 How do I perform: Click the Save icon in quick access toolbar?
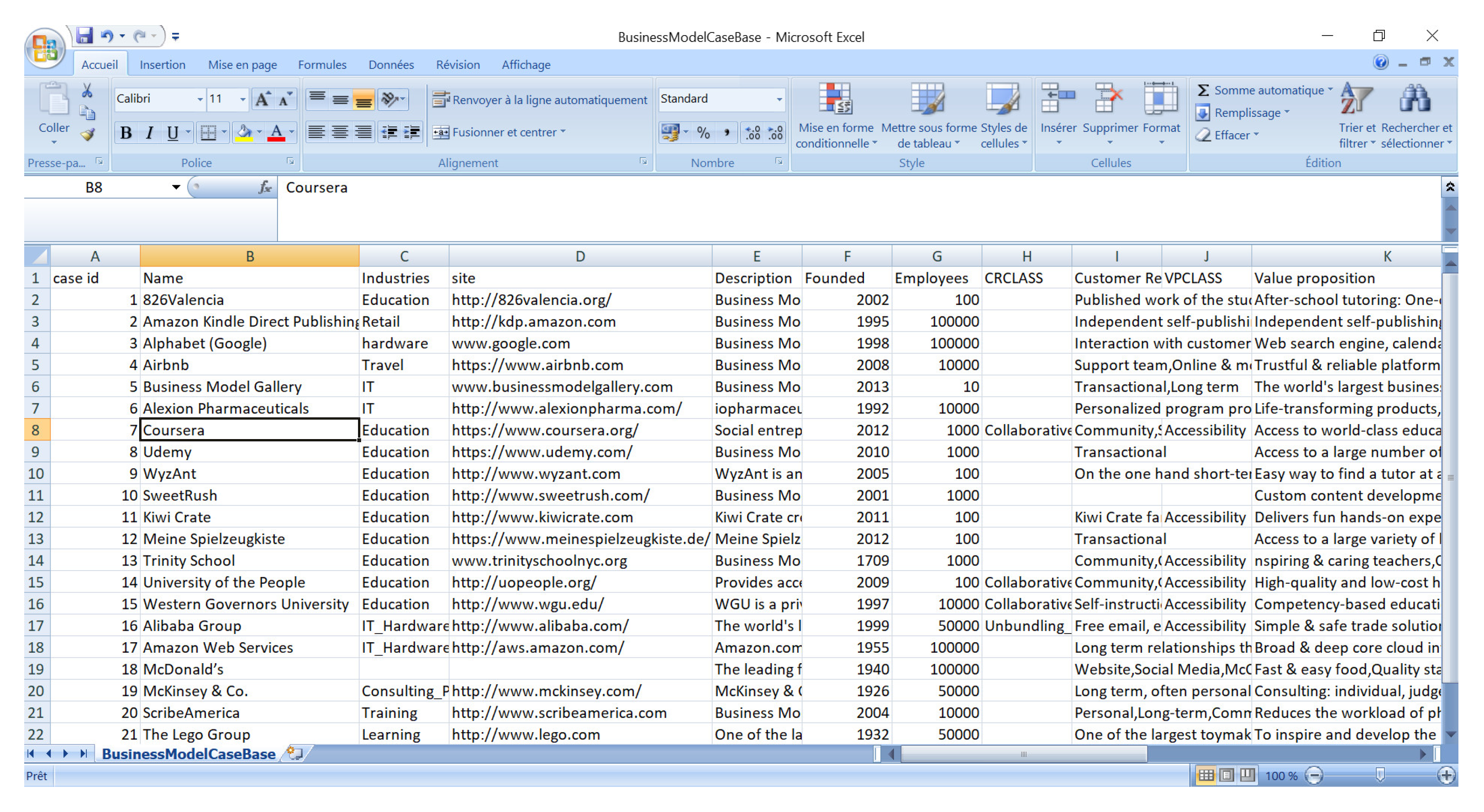click(x=84, y=36)
